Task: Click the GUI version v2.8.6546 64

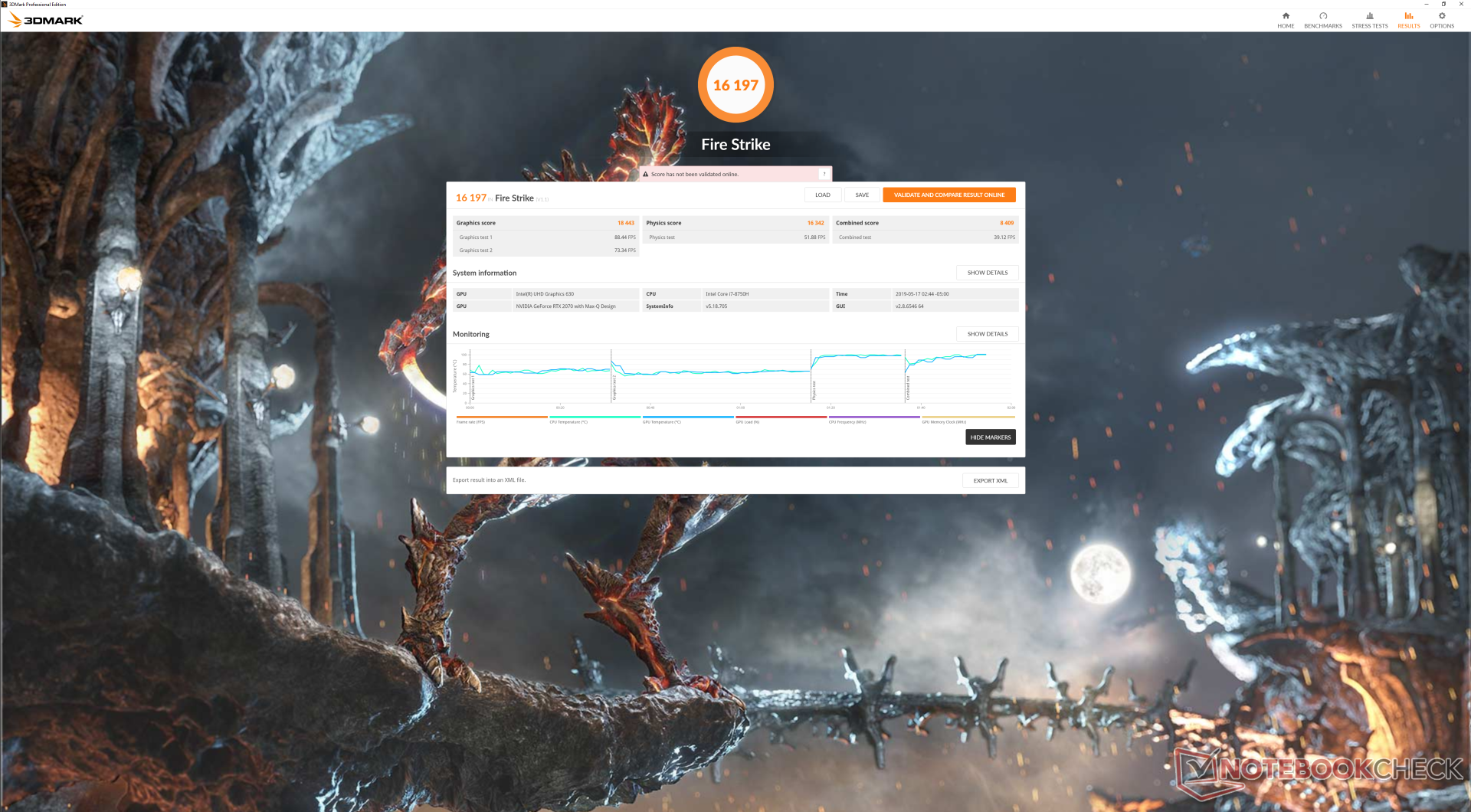Action: pos(909,306)
